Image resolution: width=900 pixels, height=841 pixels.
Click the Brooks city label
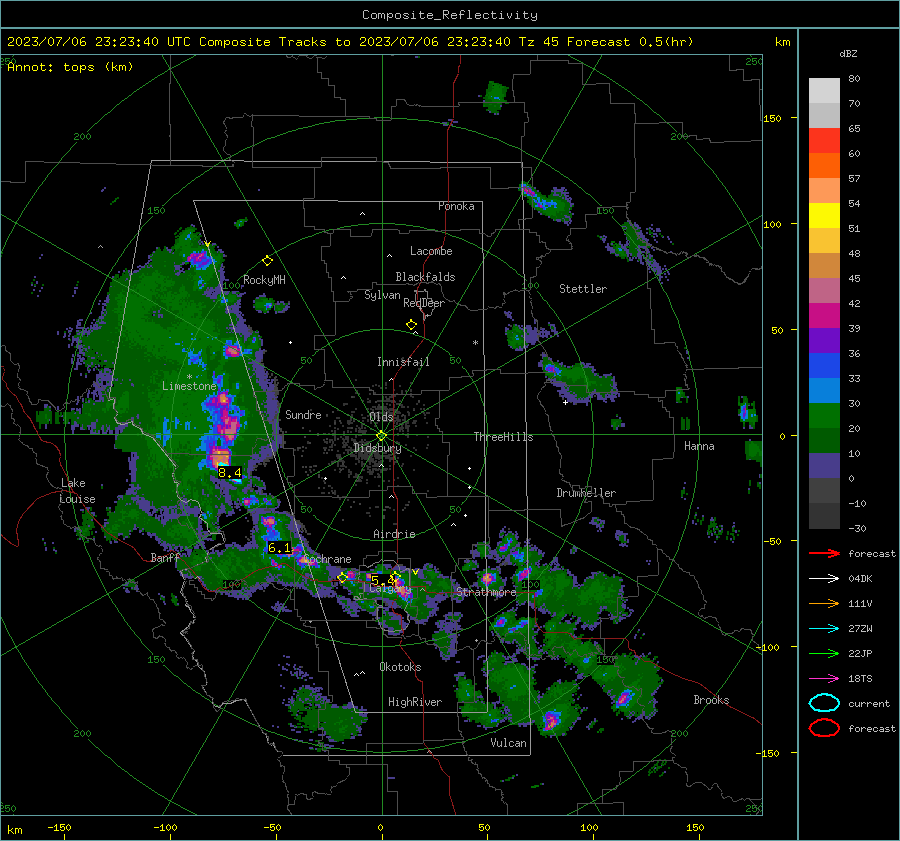[711, 700]
